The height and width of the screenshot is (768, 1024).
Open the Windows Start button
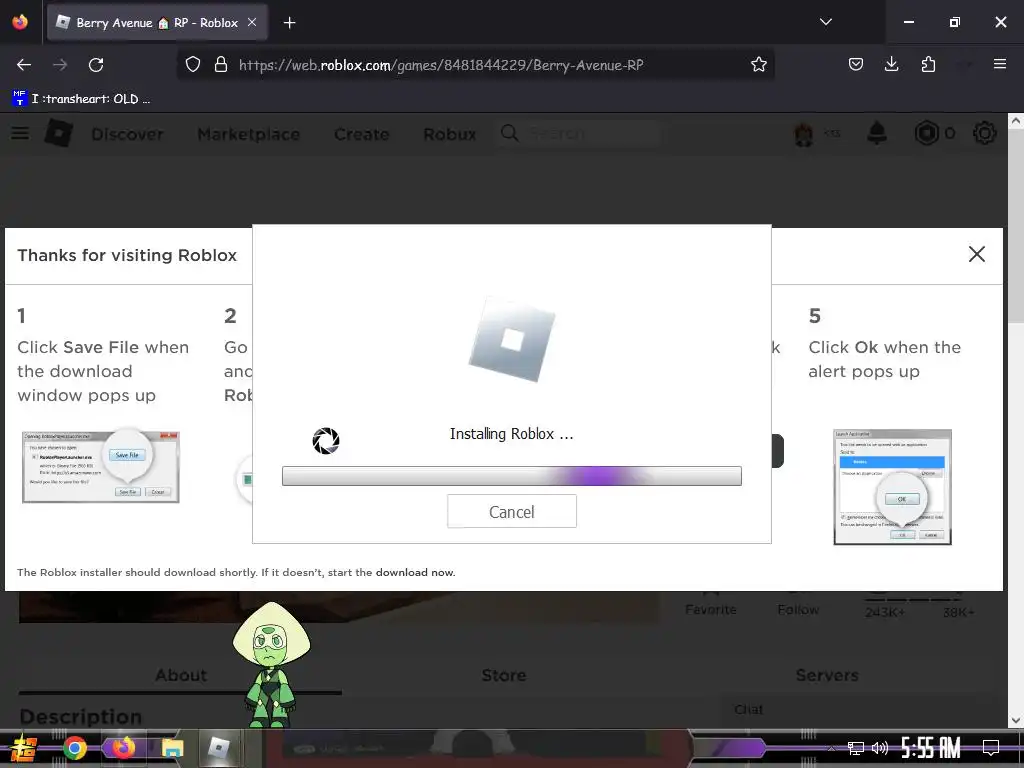[22, 748]
